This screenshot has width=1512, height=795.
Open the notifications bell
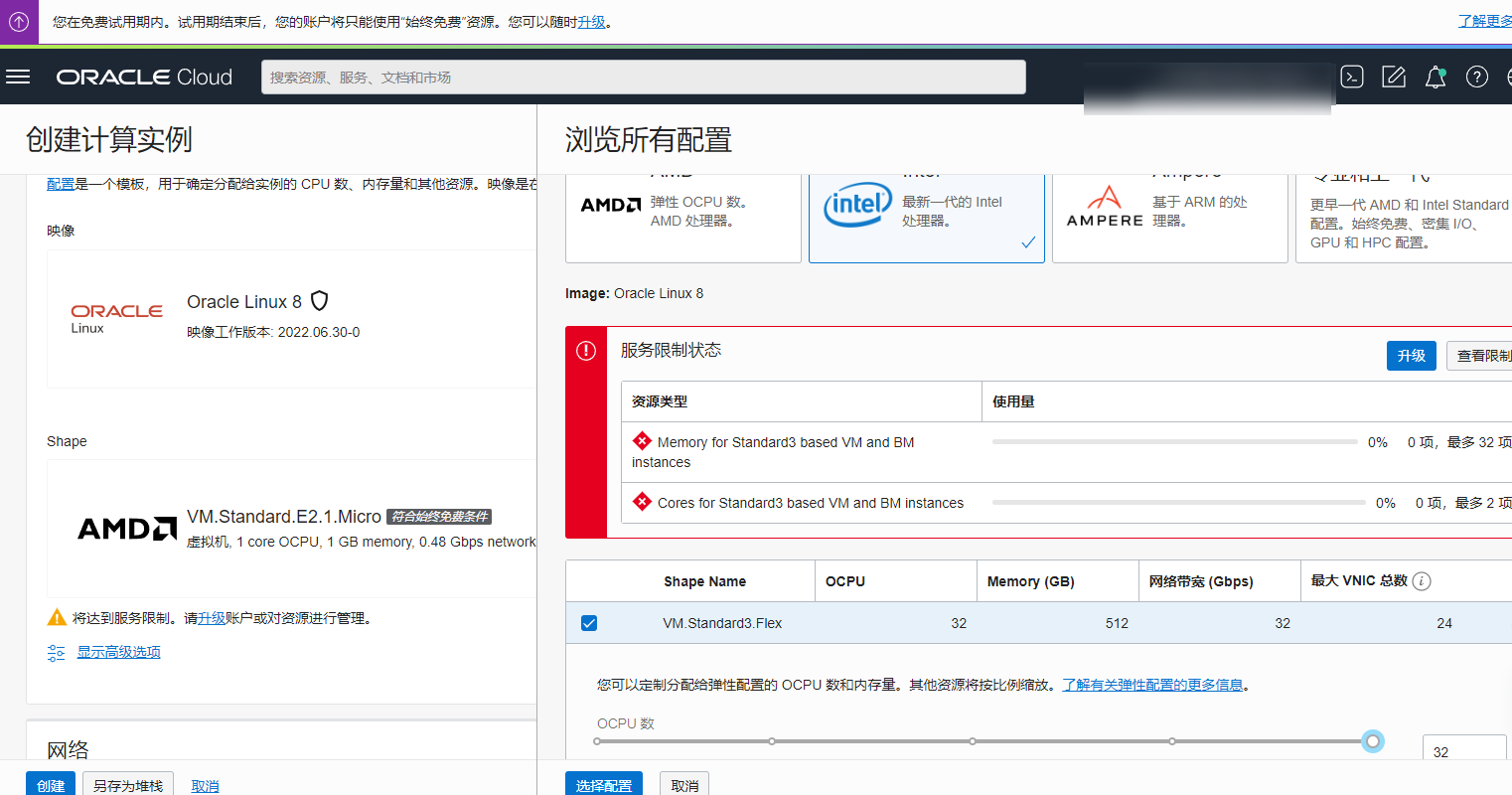coord(1436,77)
